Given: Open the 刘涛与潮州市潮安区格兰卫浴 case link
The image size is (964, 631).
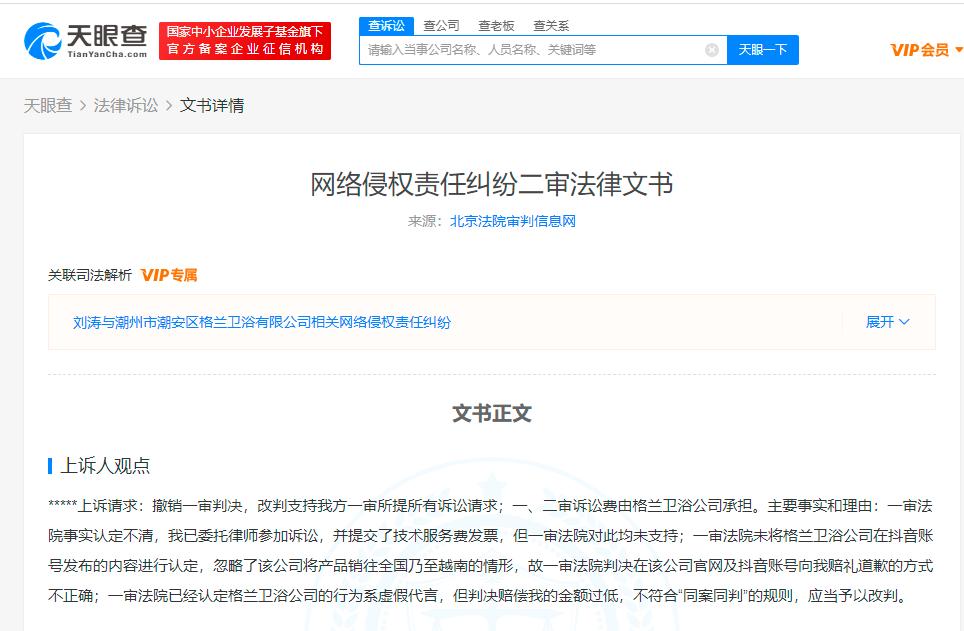Looking at the screenshot, I should (x=262, y=322).
